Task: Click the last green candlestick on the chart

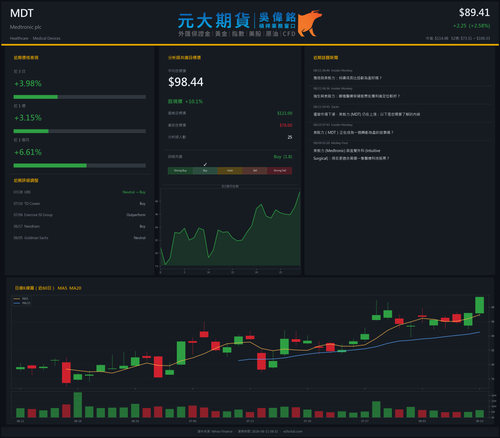Action: coord(479,305)
